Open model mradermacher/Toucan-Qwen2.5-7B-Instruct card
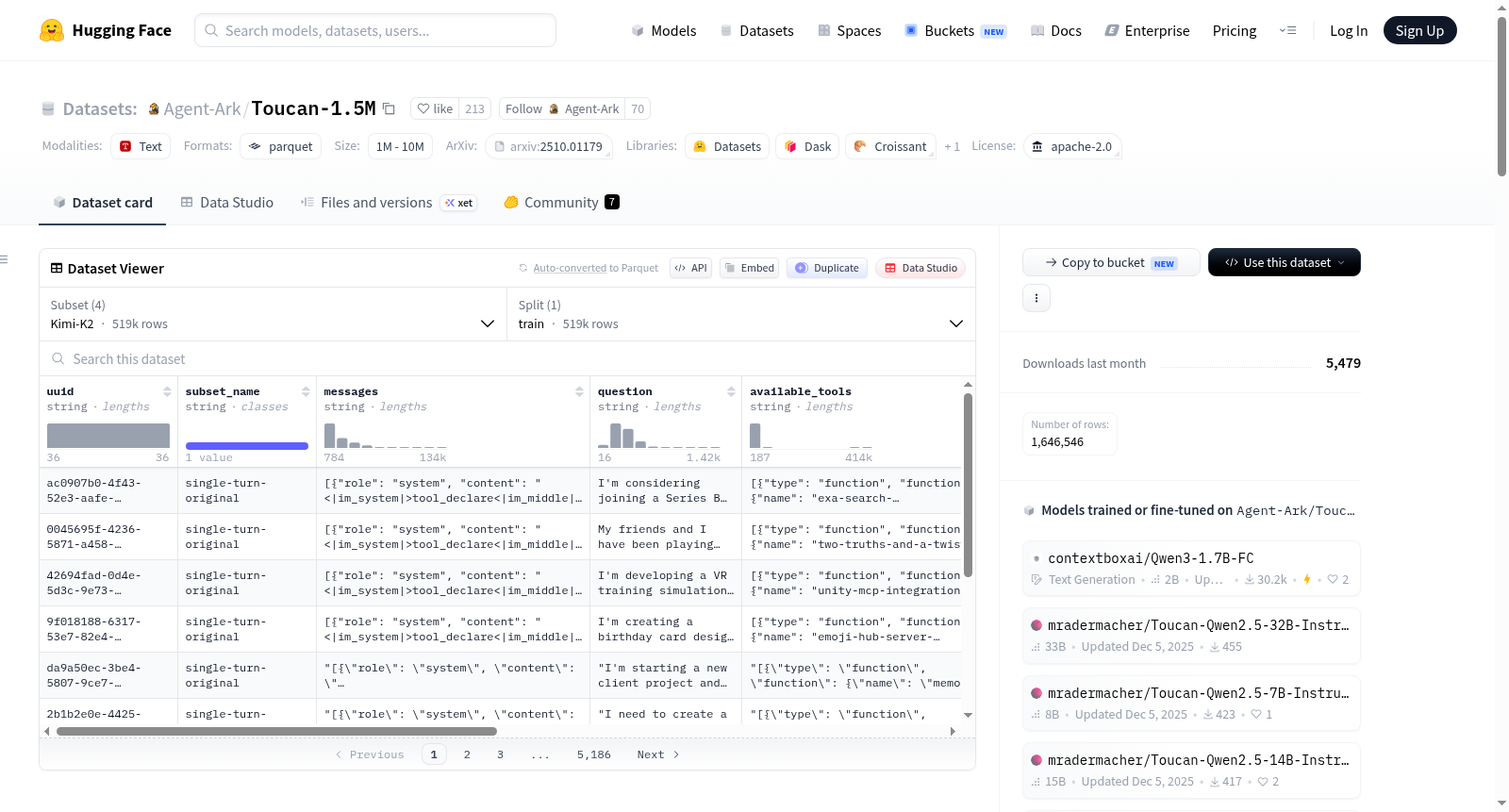Screen dimensions: 1509x812 click(1191, 703)
